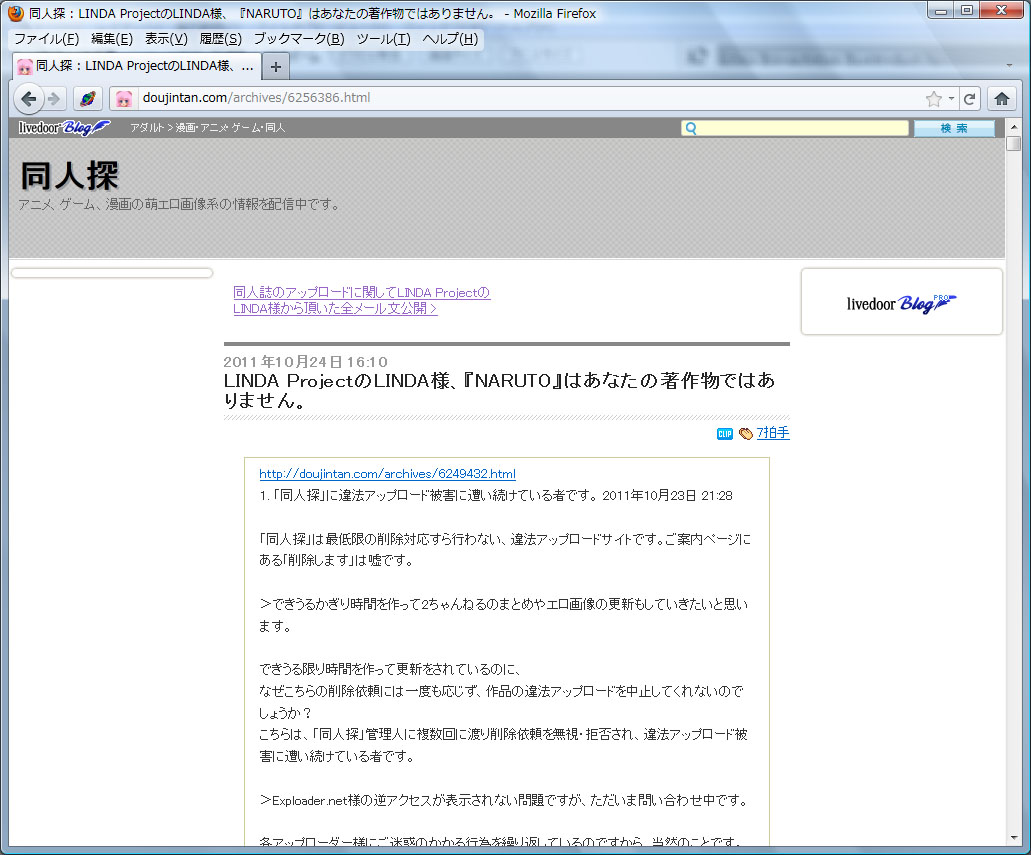Click the vertical scrollbar thumb
1031x855 pixels.
tap(1014, 143)
